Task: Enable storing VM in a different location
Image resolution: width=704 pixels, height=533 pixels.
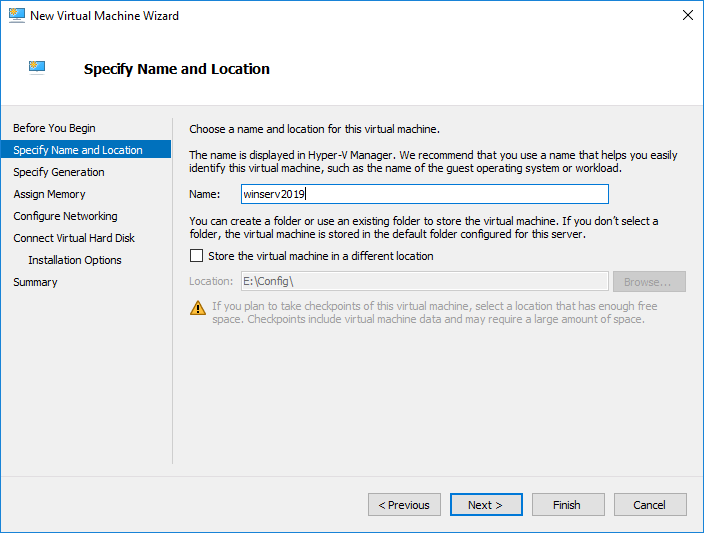Action: (x=196, y=256)
